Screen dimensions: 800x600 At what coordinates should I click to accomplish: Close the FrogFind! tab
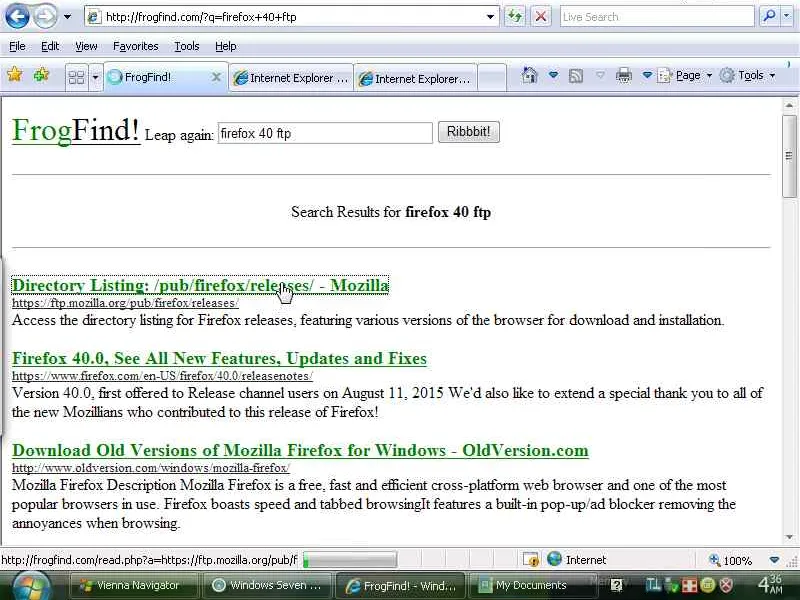click(216, 77)
